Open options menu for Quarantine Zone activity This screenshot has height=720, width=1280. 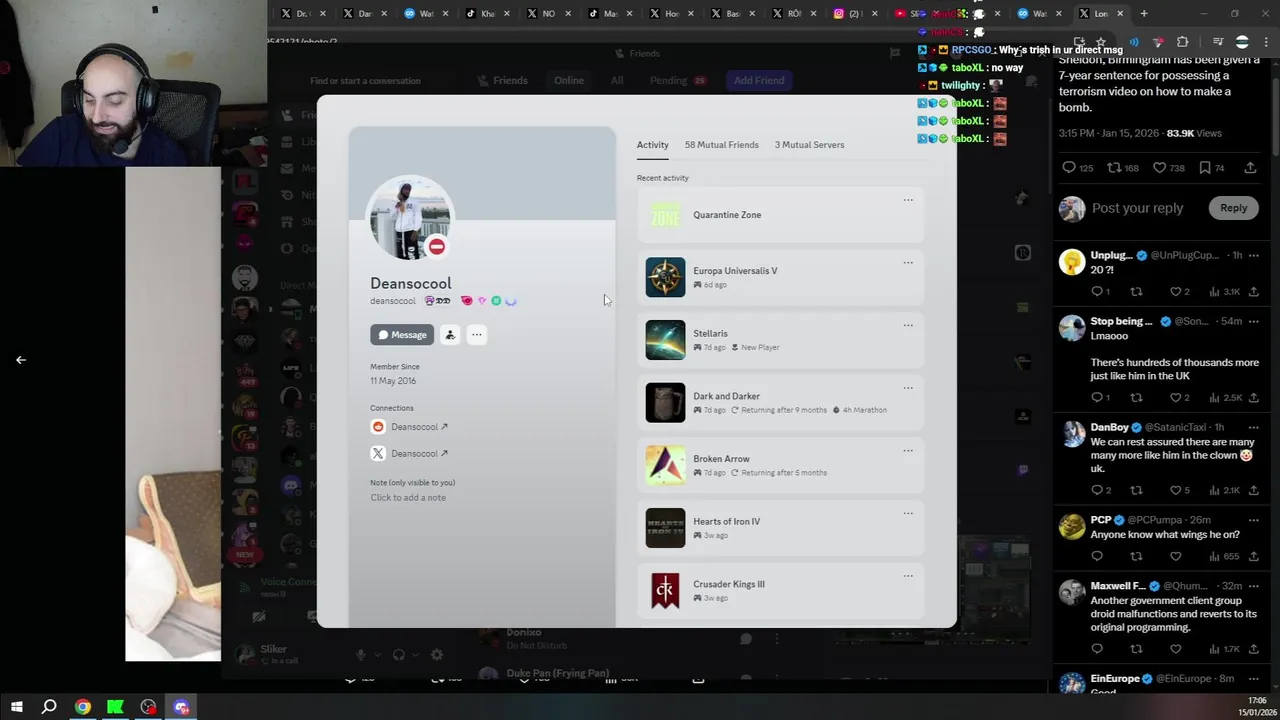[908, 200]
